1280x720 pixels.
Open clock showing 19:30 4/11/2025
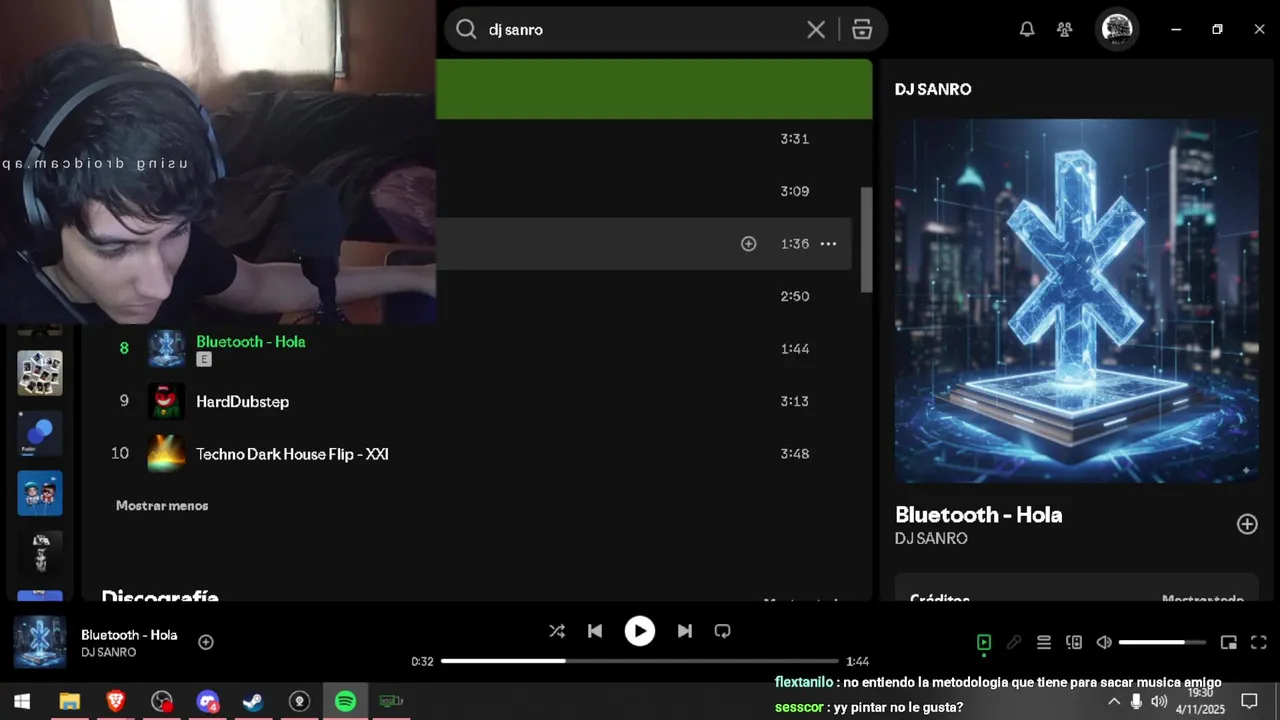point(1200,702)
